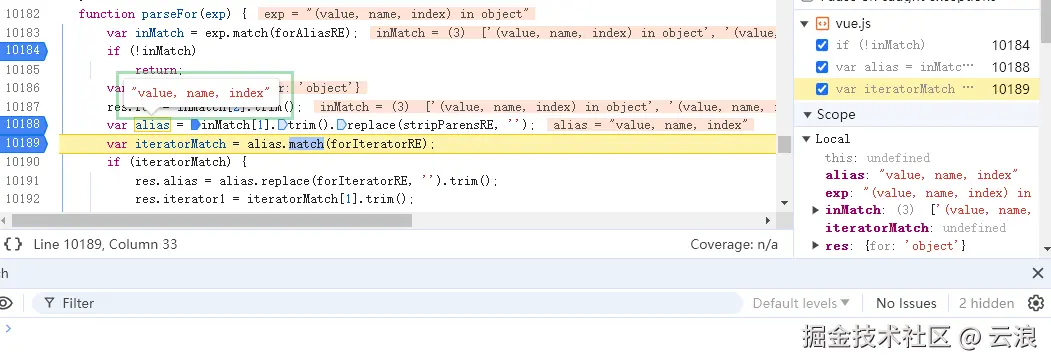Click code editor scroll down arrow

pyautogui.click(x=784, y=202)
